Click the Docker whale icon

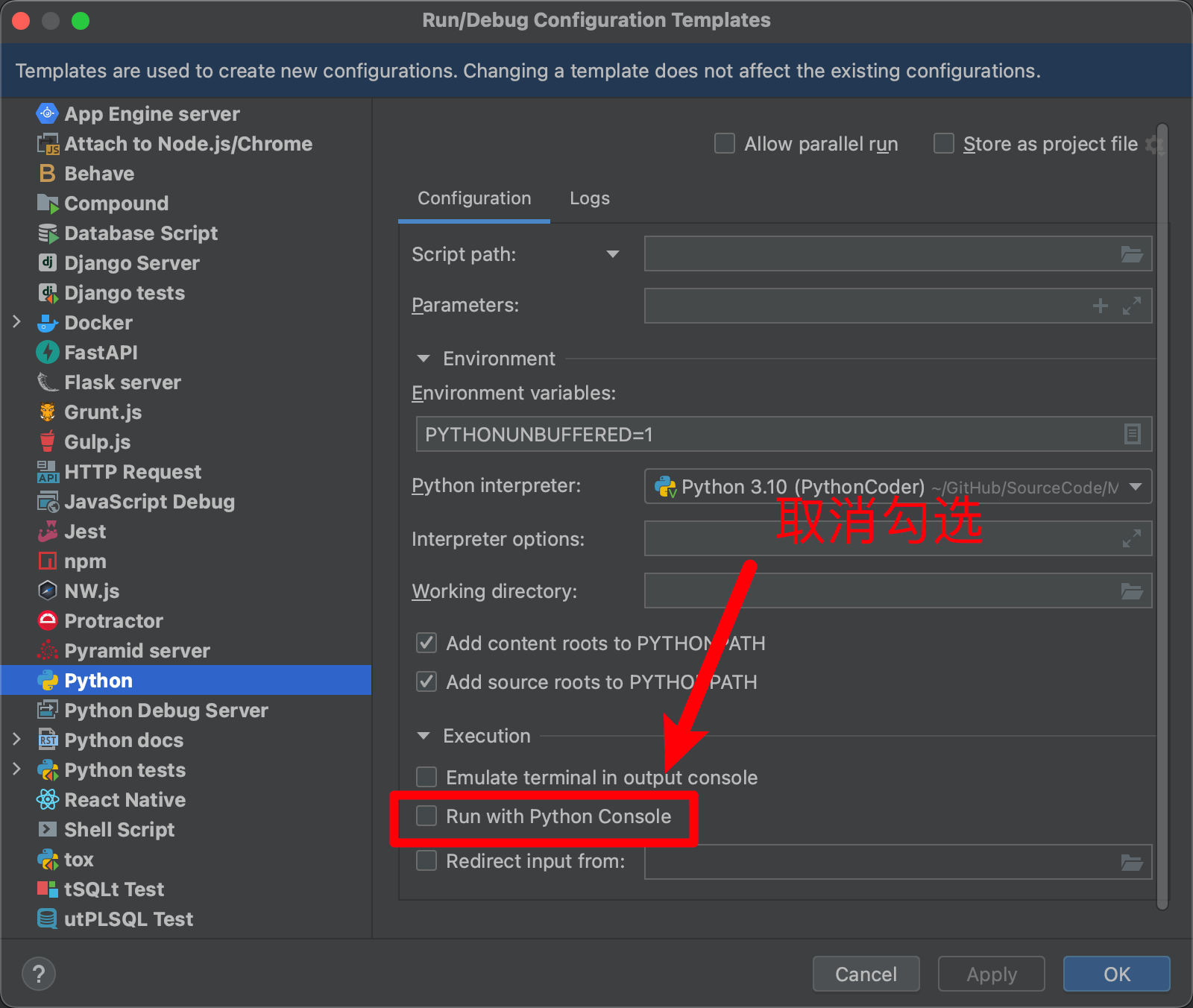pos(47,322)
